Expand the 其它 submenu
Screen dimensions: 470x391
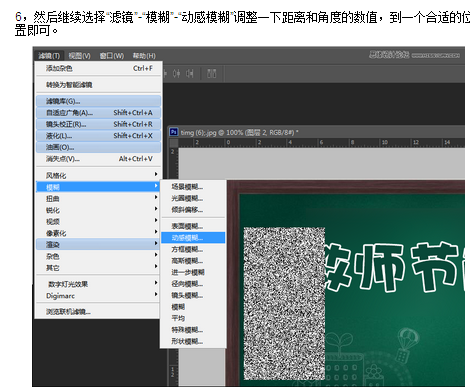(x=98, y=267)
